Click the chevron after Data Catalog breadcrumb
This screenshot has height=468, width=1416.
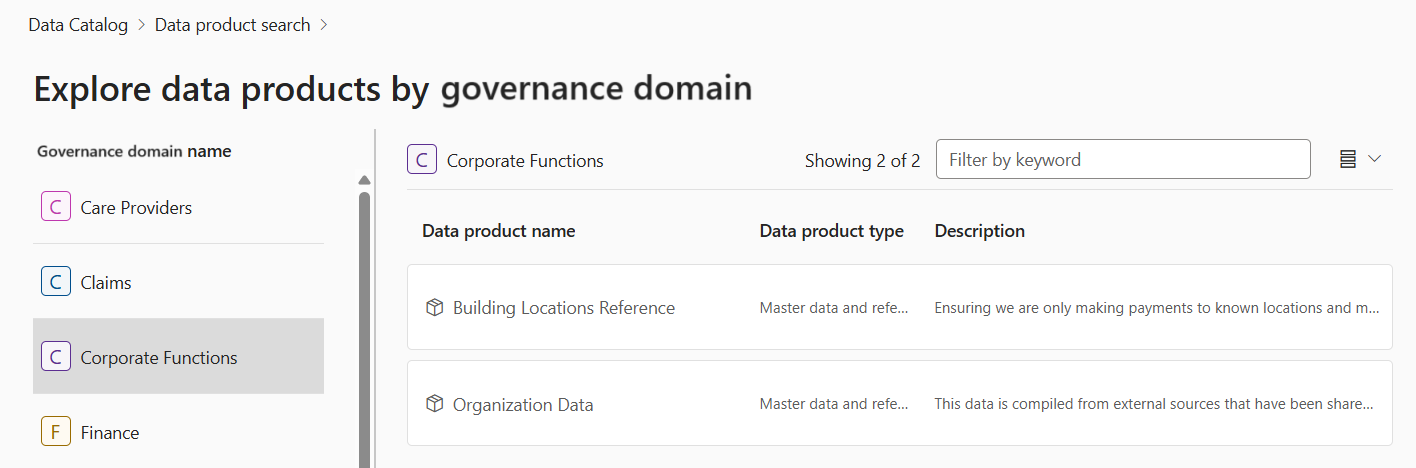coord(142,25)
